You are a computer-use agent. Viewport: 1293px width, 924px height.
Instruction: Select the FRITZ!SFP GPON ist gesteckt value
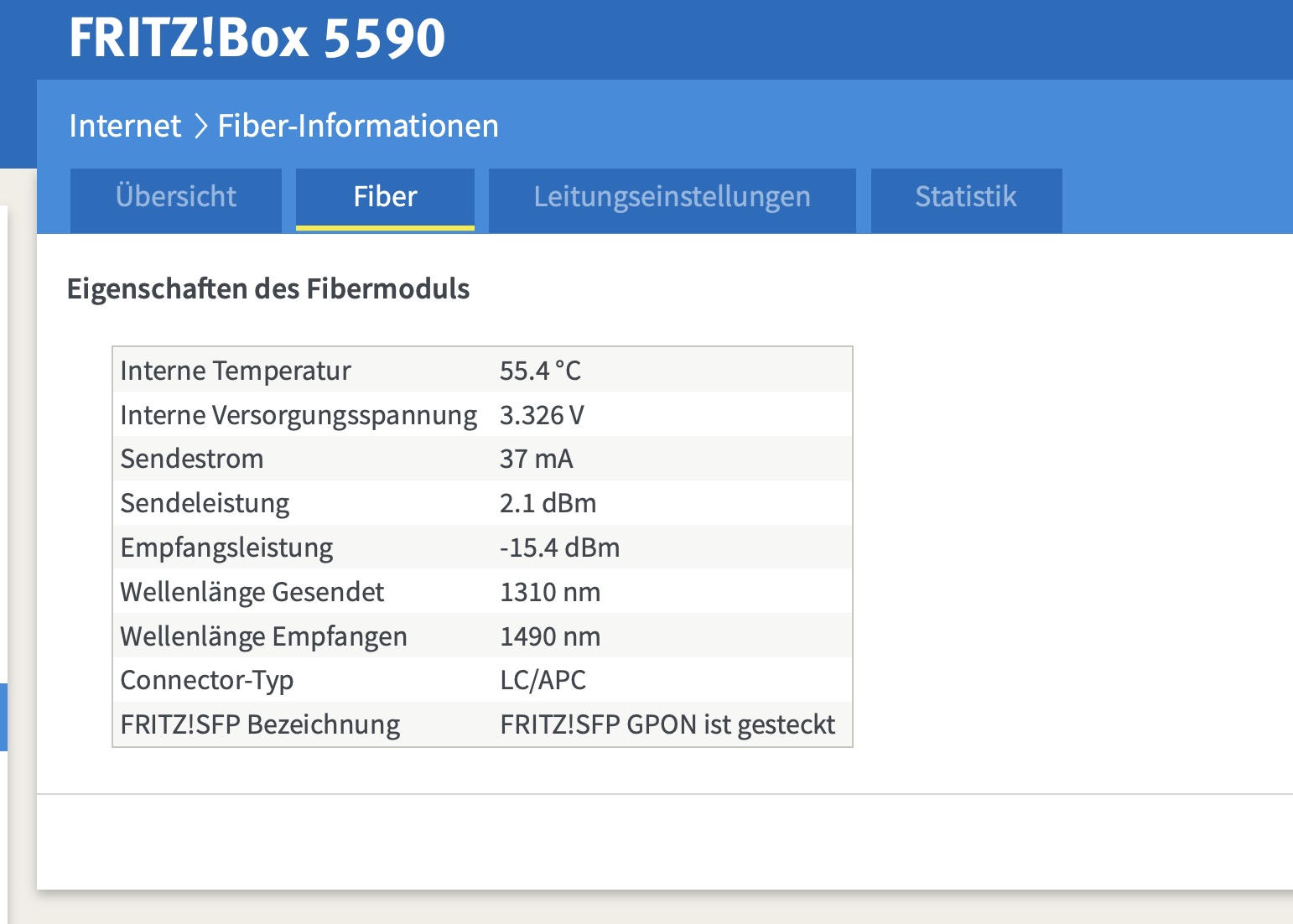click(667, 724)
